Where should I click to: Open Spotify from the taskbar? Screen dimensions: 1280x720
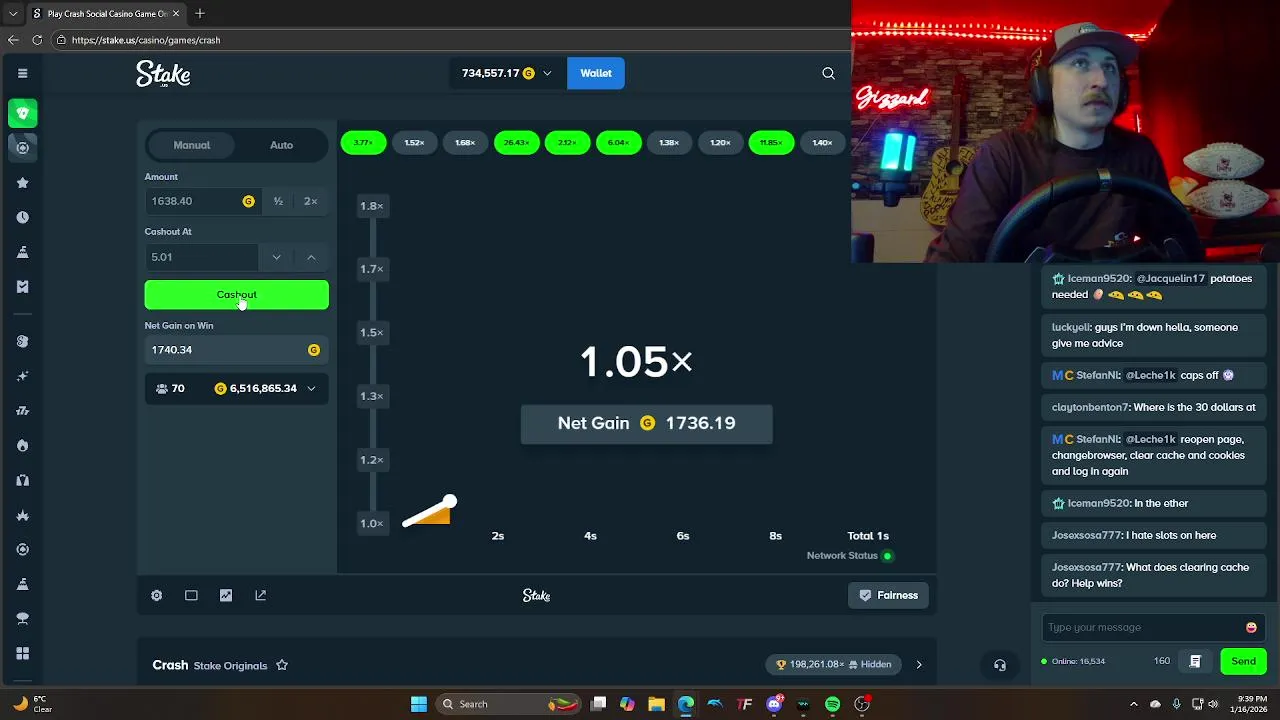pos(832,704)
